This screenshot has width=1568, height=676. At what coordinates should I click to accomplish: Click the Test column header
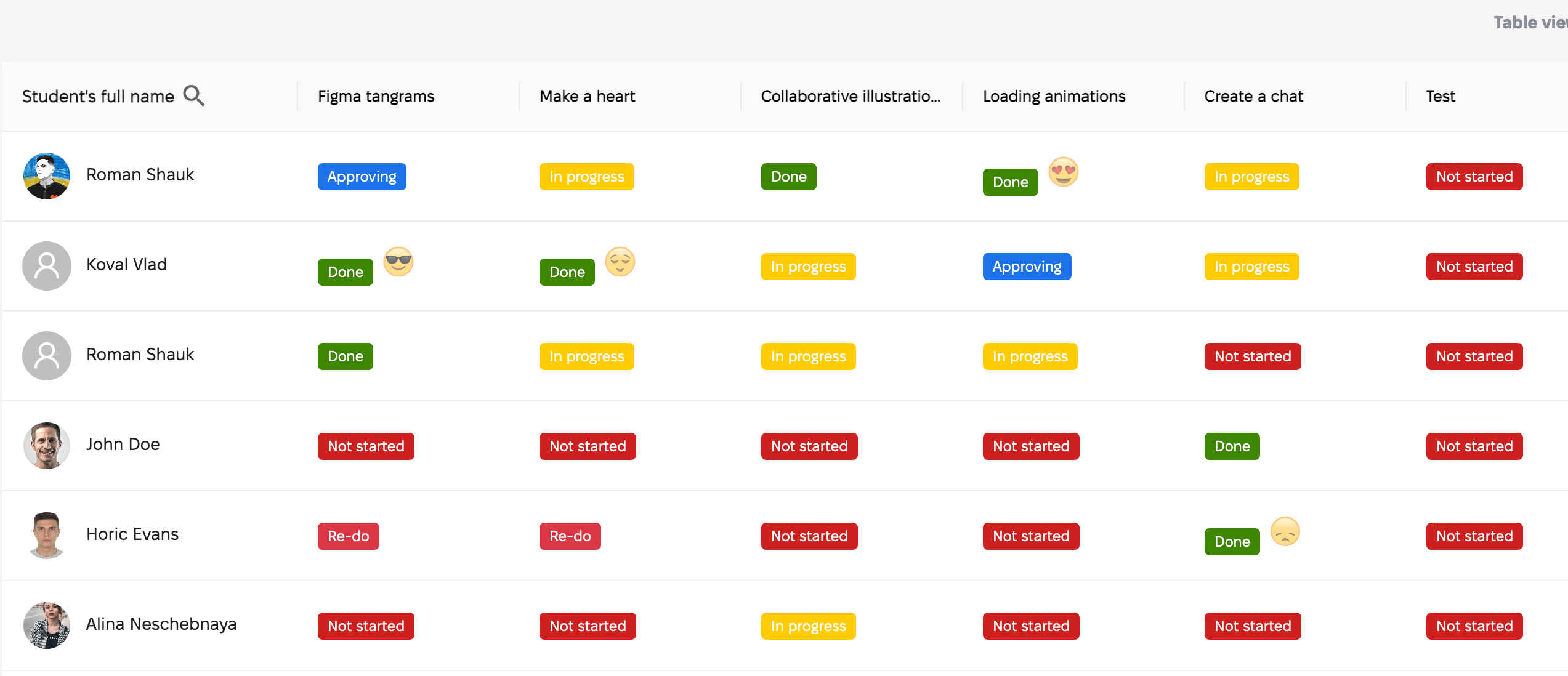tap(1440, 96)
